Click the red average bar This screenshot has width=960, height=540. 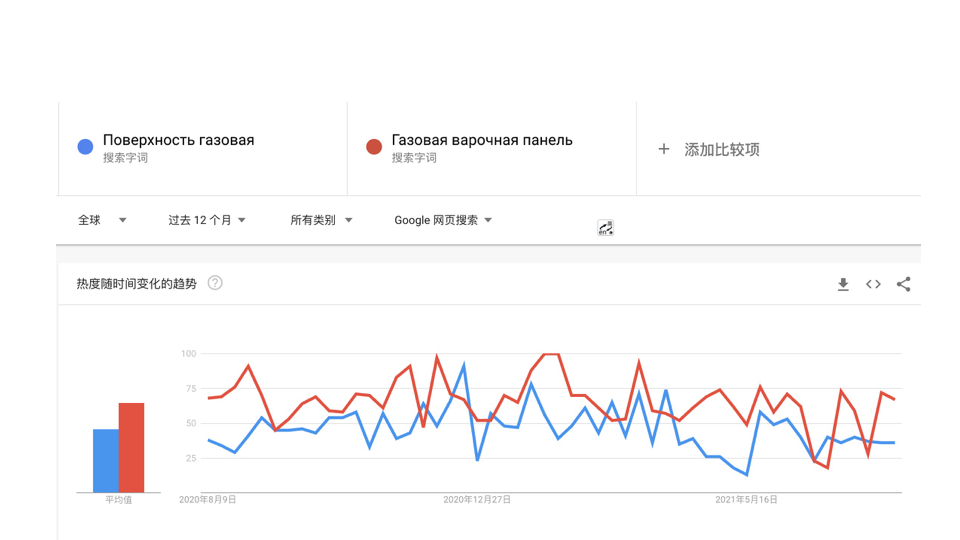tap(132, 448)
